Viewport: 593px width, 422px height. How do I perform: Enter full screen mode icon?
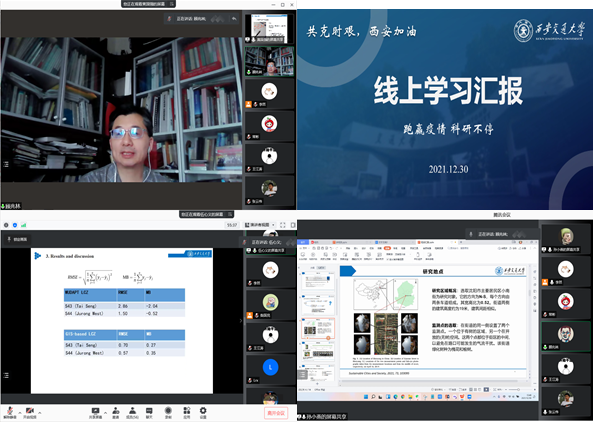[x=283, y=225]
